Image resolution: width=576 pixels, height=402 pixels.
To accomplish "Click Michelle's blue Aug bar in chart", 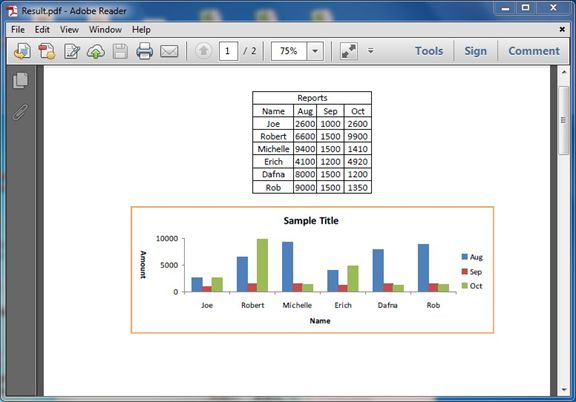I will [x=288, y=267].
